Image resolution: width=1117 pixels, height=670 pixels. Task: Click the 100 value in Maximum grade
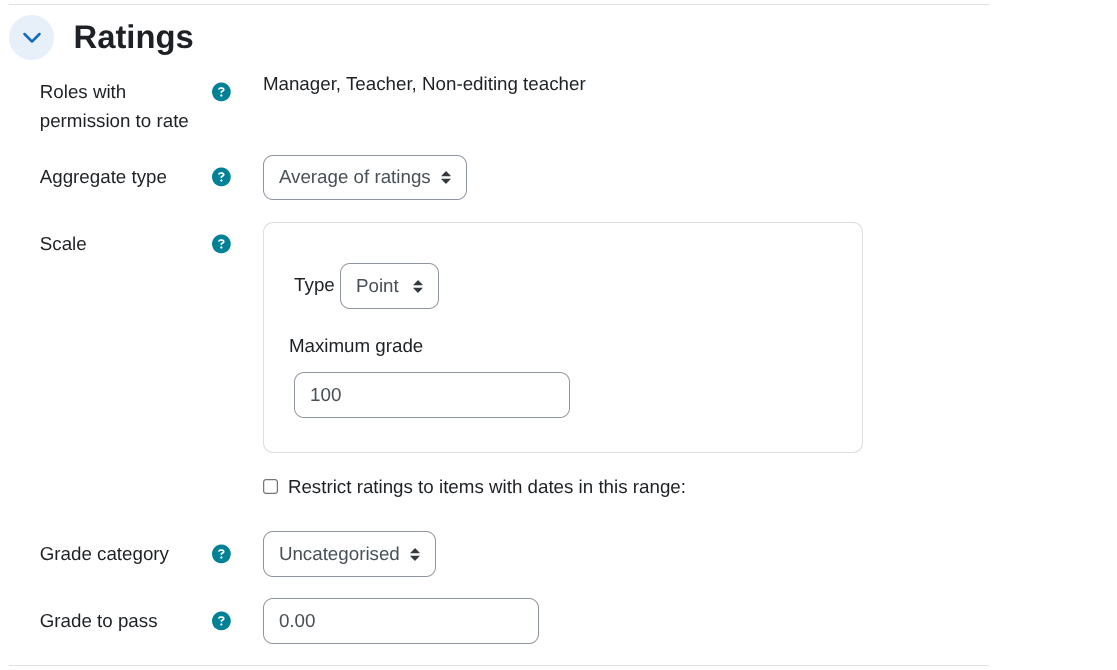coord(325,395)
